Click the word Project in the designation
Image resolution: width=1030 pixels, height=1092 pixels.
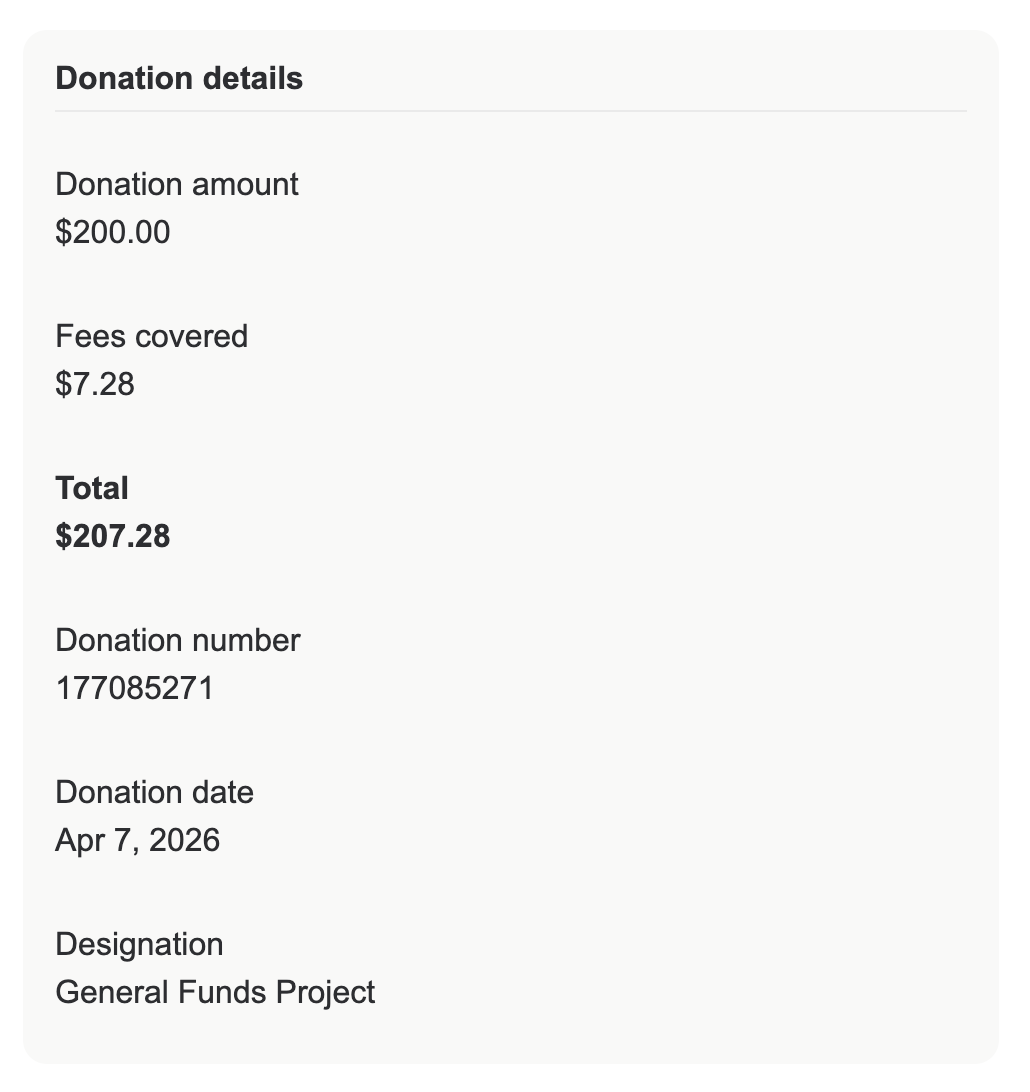(325, 992)
